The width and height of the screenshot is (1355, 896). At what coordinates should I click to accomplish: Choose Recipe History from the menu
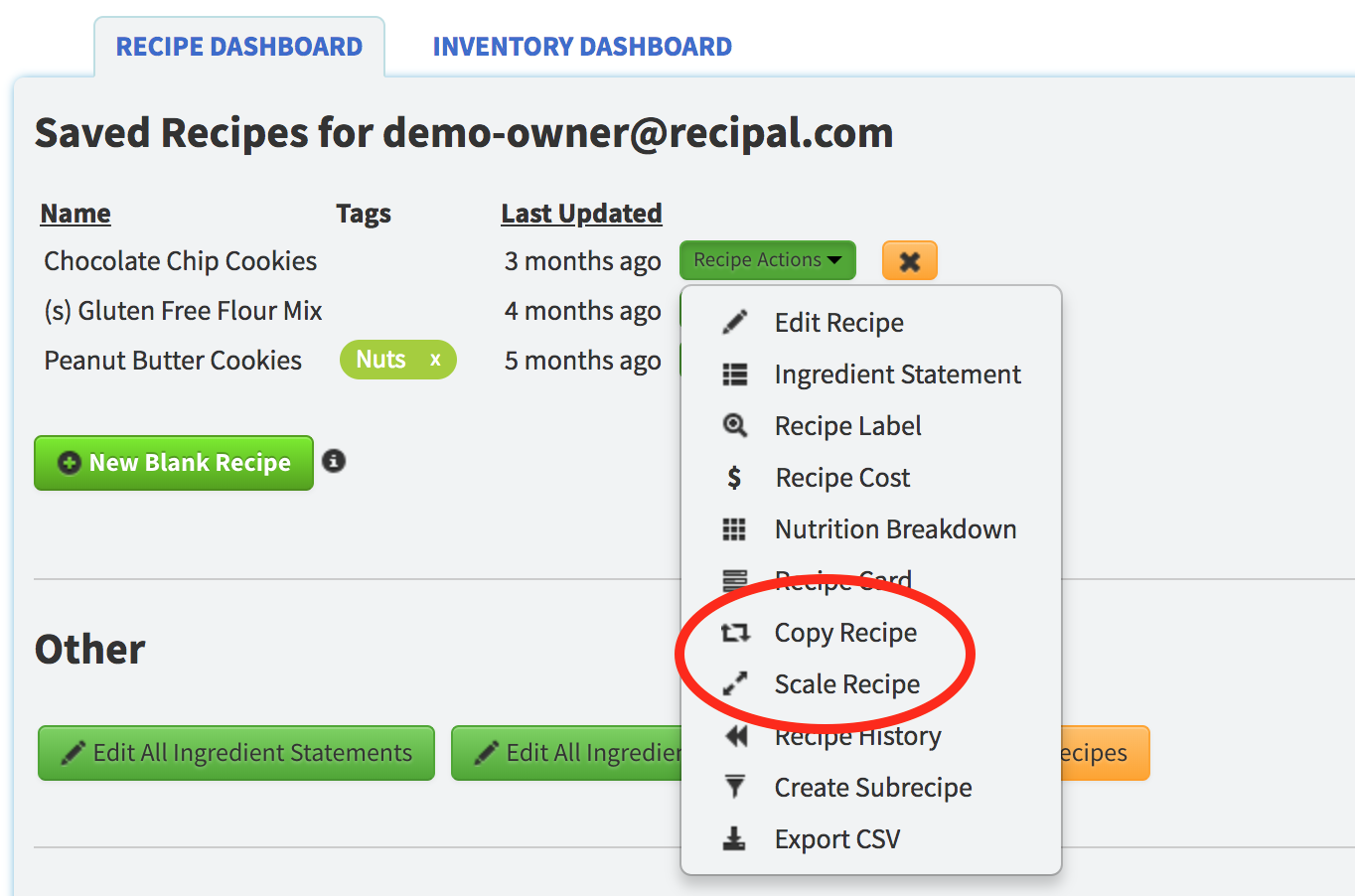[857, 737]
